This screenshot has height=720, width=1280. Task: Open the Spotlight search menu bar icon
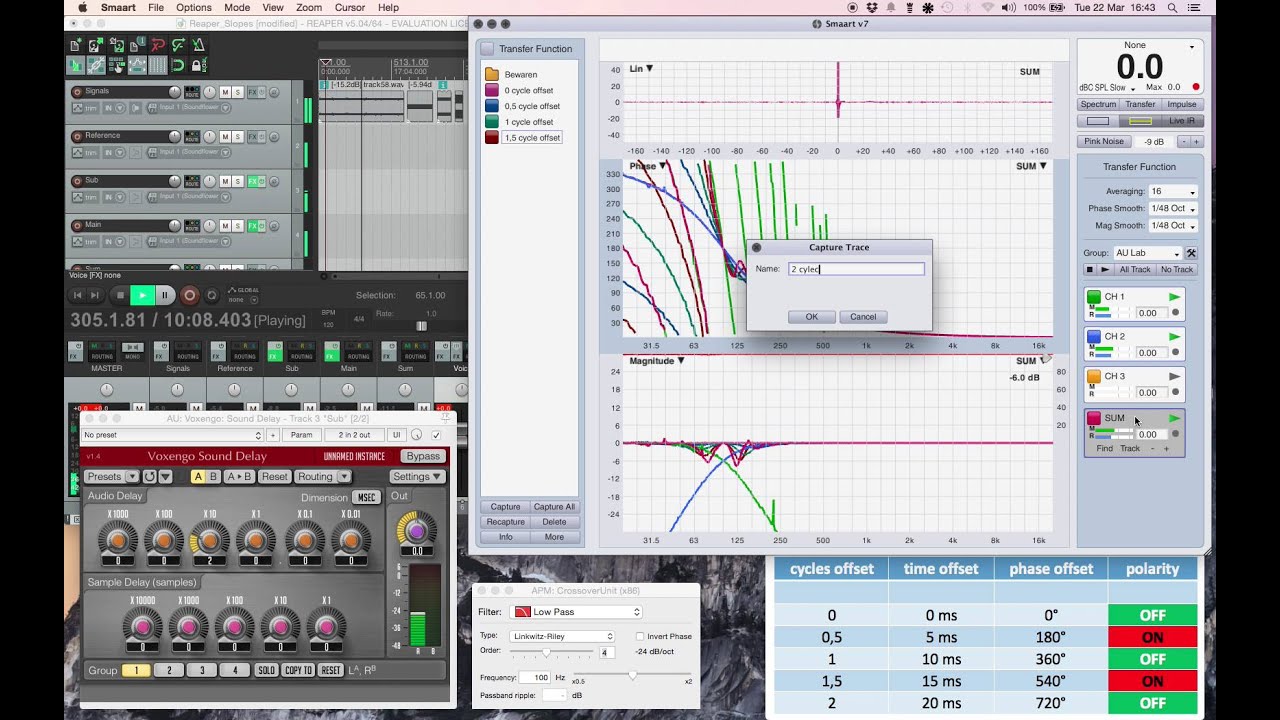point(1171,7)
